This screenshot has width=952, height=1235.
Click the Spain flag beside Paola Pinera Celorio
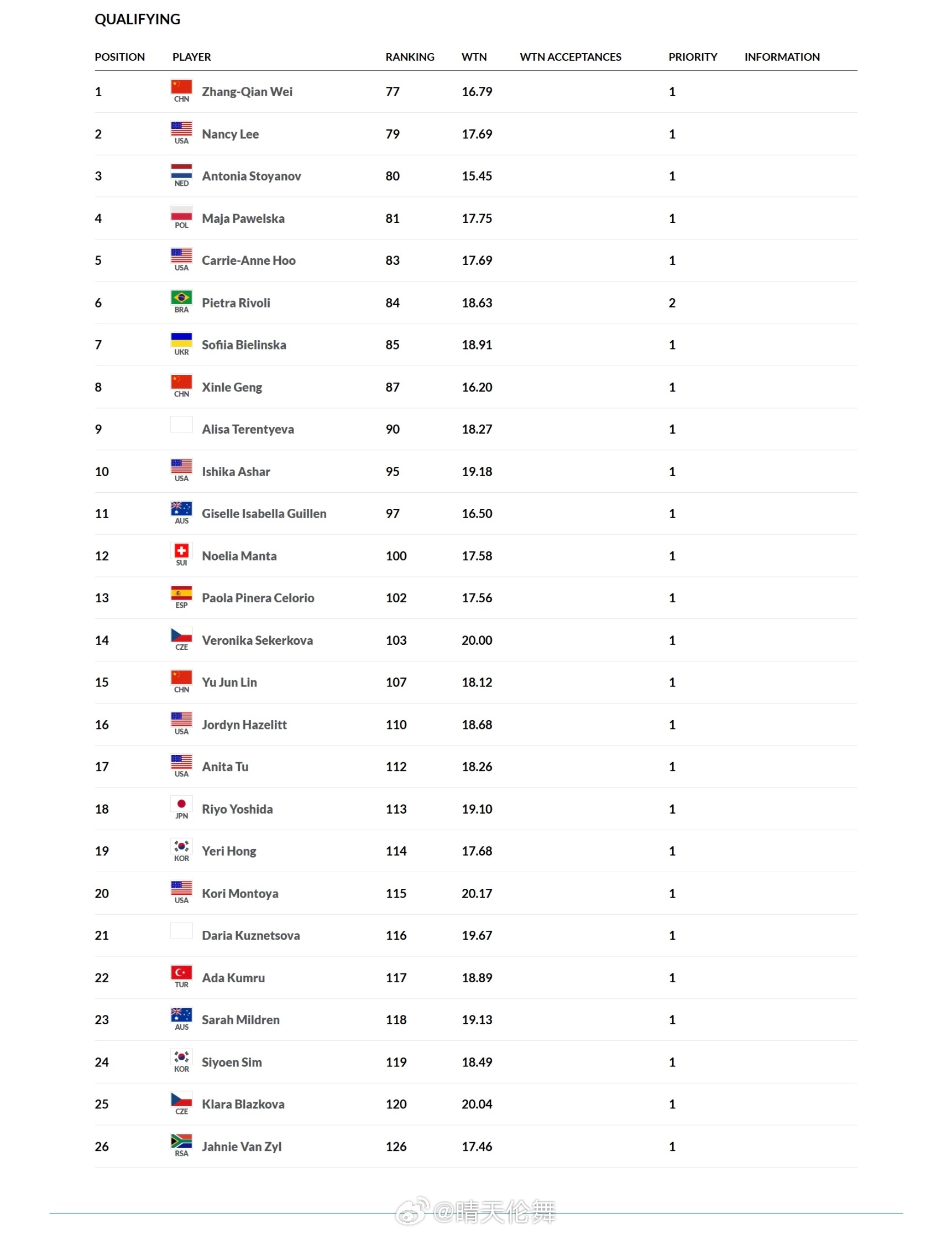click(181, 593)
